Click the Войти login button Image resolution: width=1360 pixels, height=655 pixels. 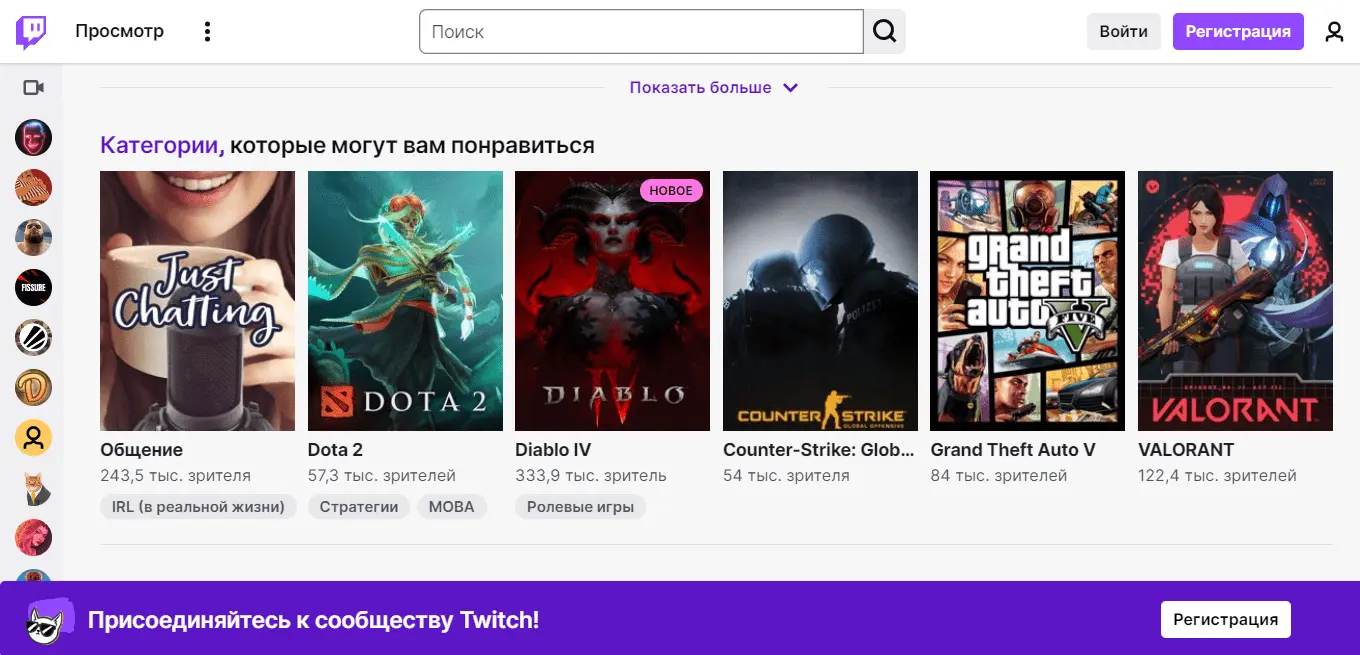[x=1124, y=32]
